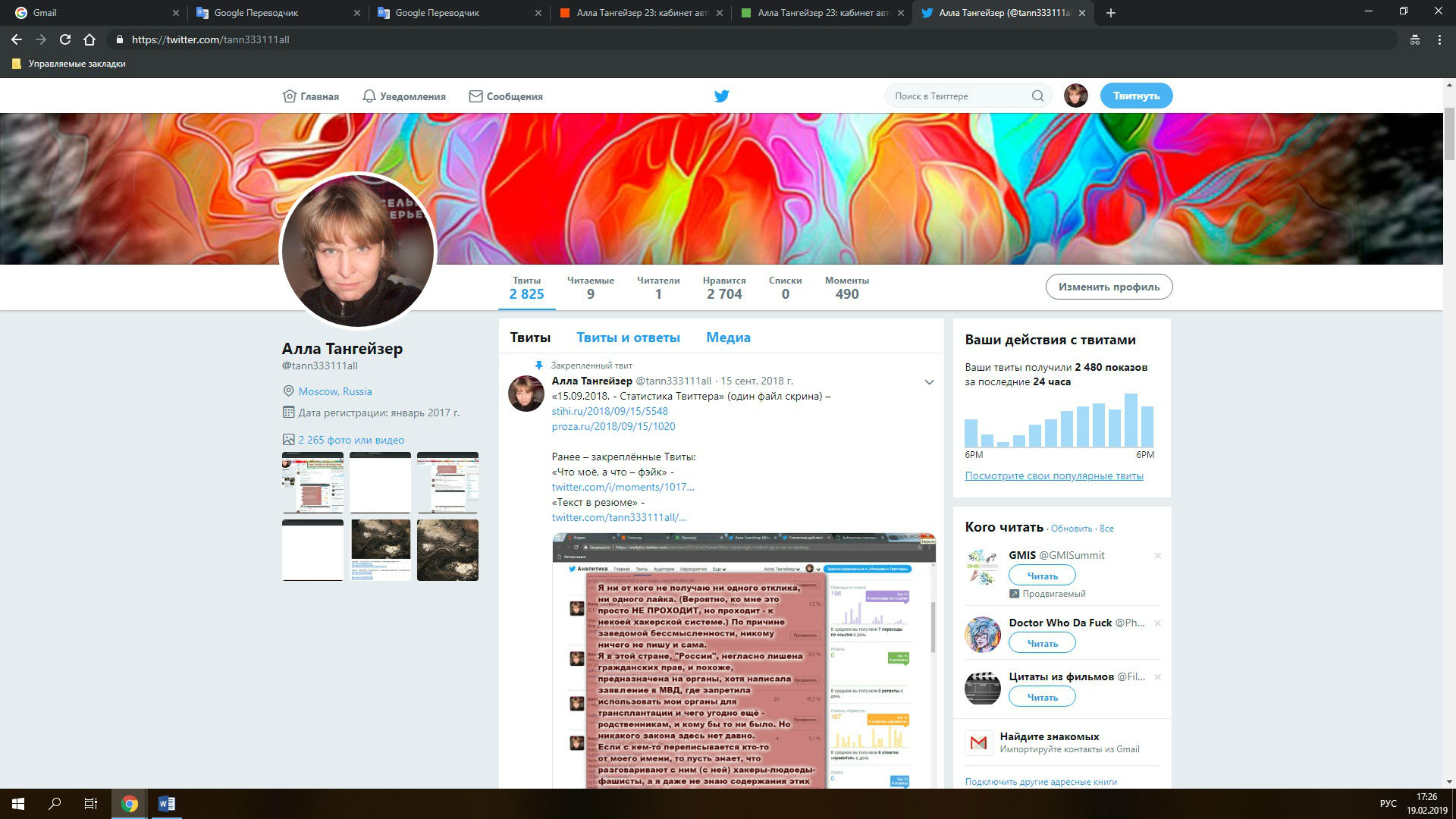
Task: Open Windows Start menu
Action: tap(18, 804)
